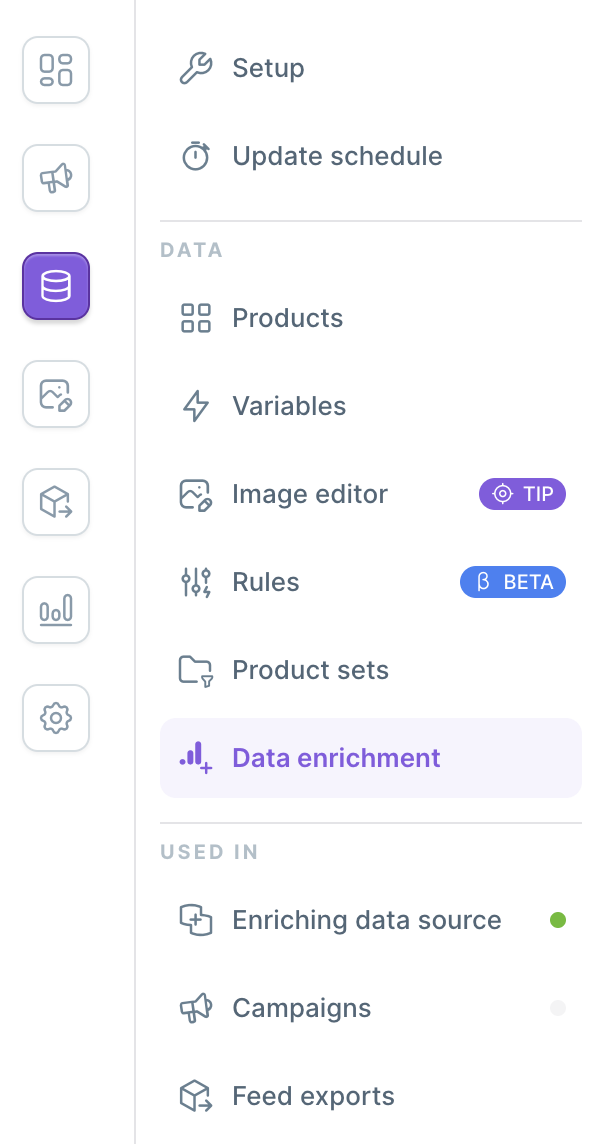The image size is (598, 1144).
Task: Open the image editor icon in the left rail
Action: pyautogui.click(x=55, y=394)
